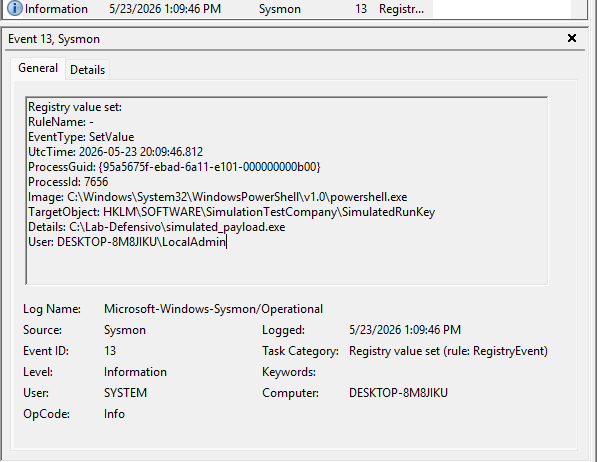
Task: Click the 'Source:' label
Action: point(42,330)
